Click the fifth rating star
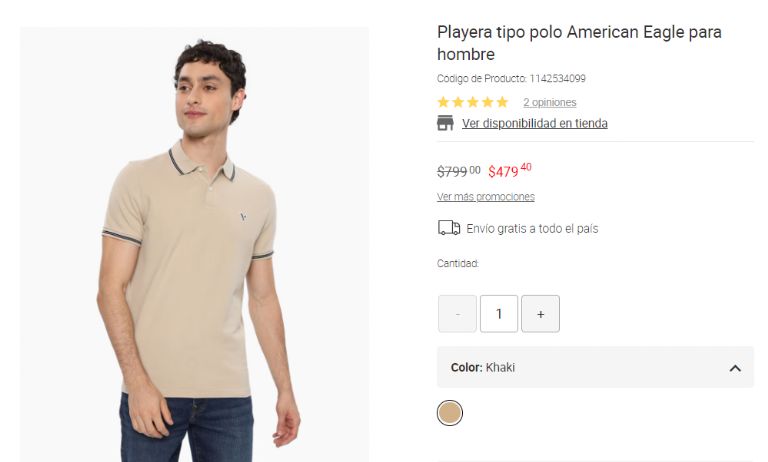 click(502, 102)
